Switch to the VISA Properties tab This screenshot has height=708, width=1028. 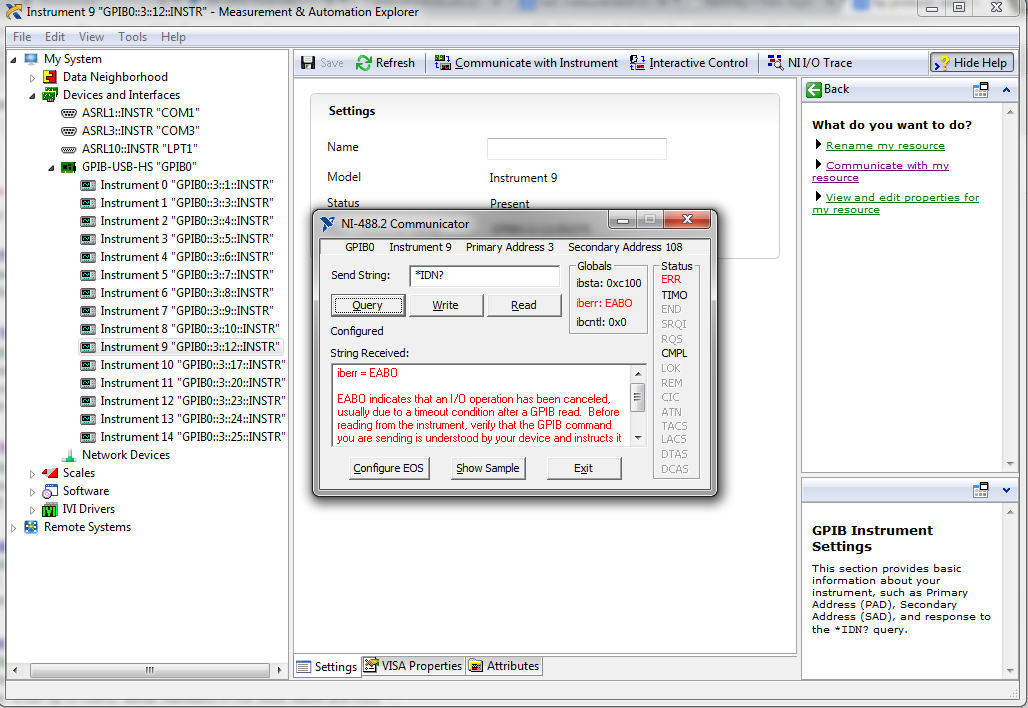[414, 665]
